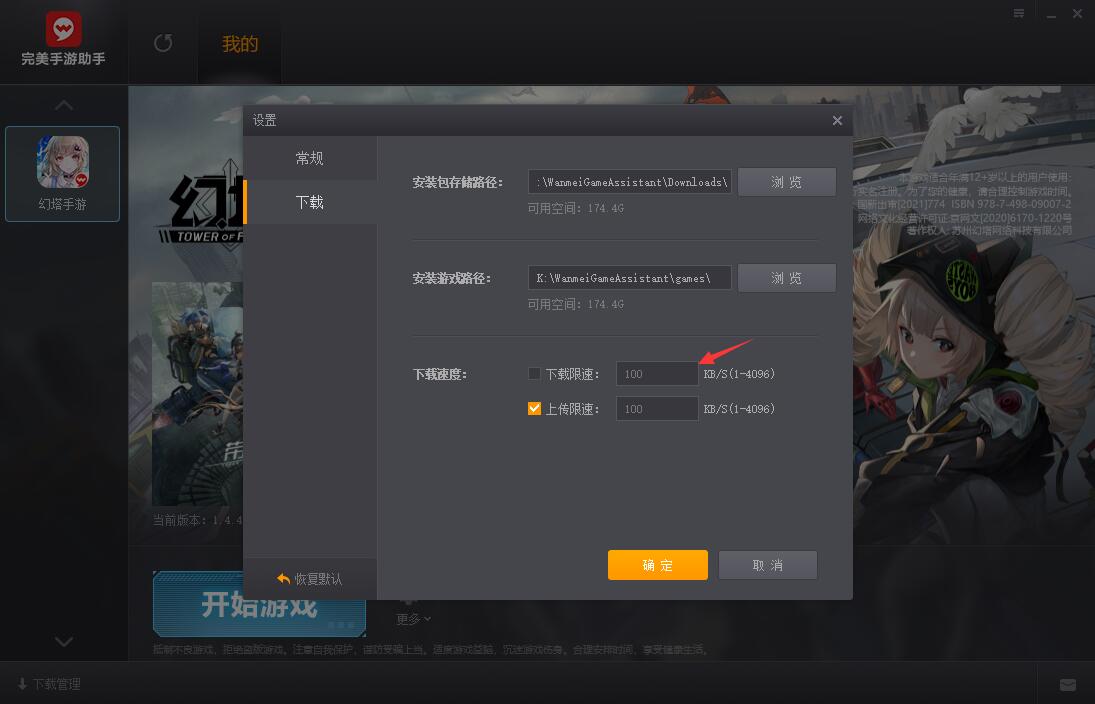Browse for 安装包存储路径 folder

(786, 182)
